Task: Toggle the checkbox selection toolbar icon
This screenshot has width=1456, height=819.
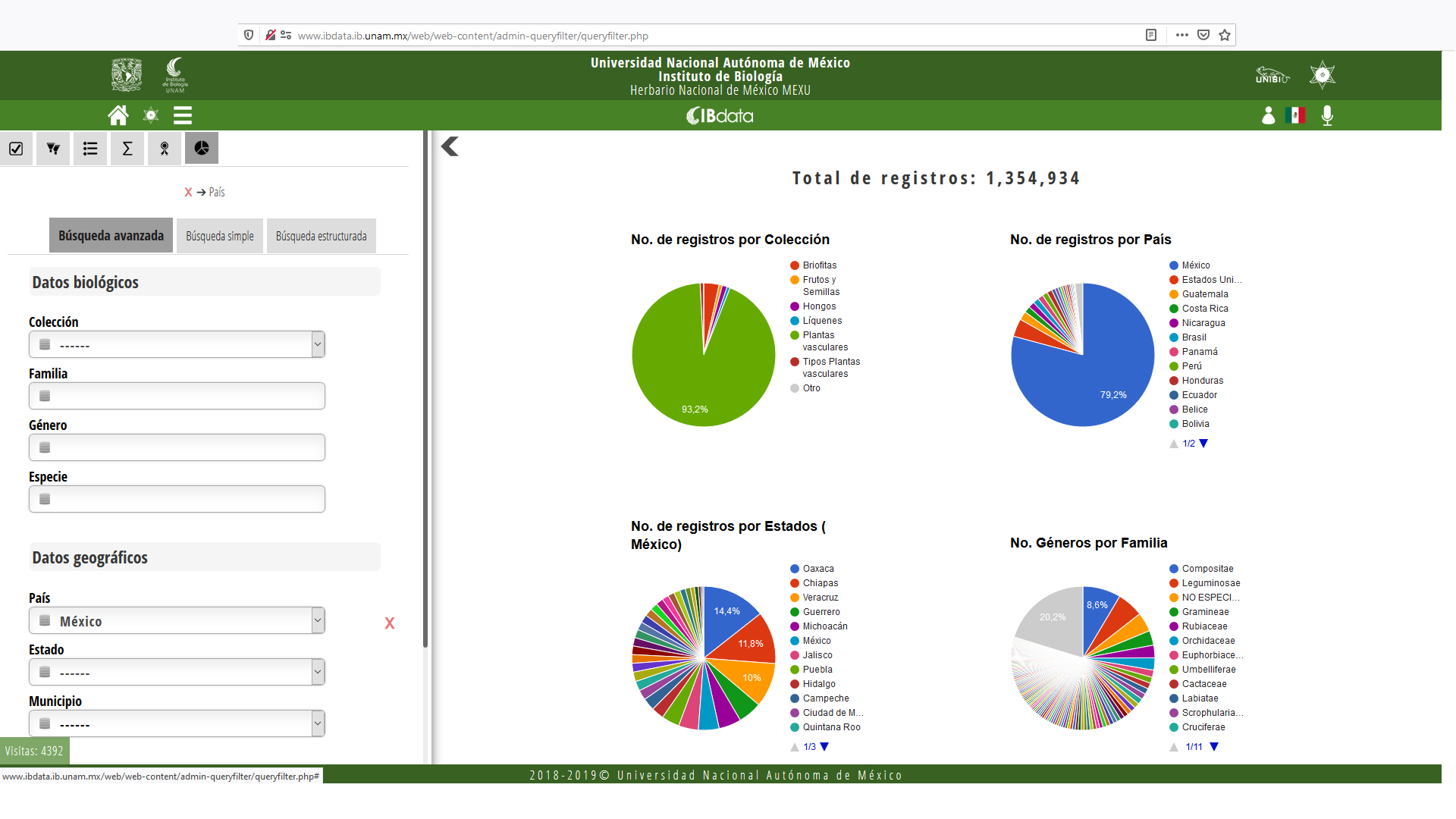Action: 16,149
